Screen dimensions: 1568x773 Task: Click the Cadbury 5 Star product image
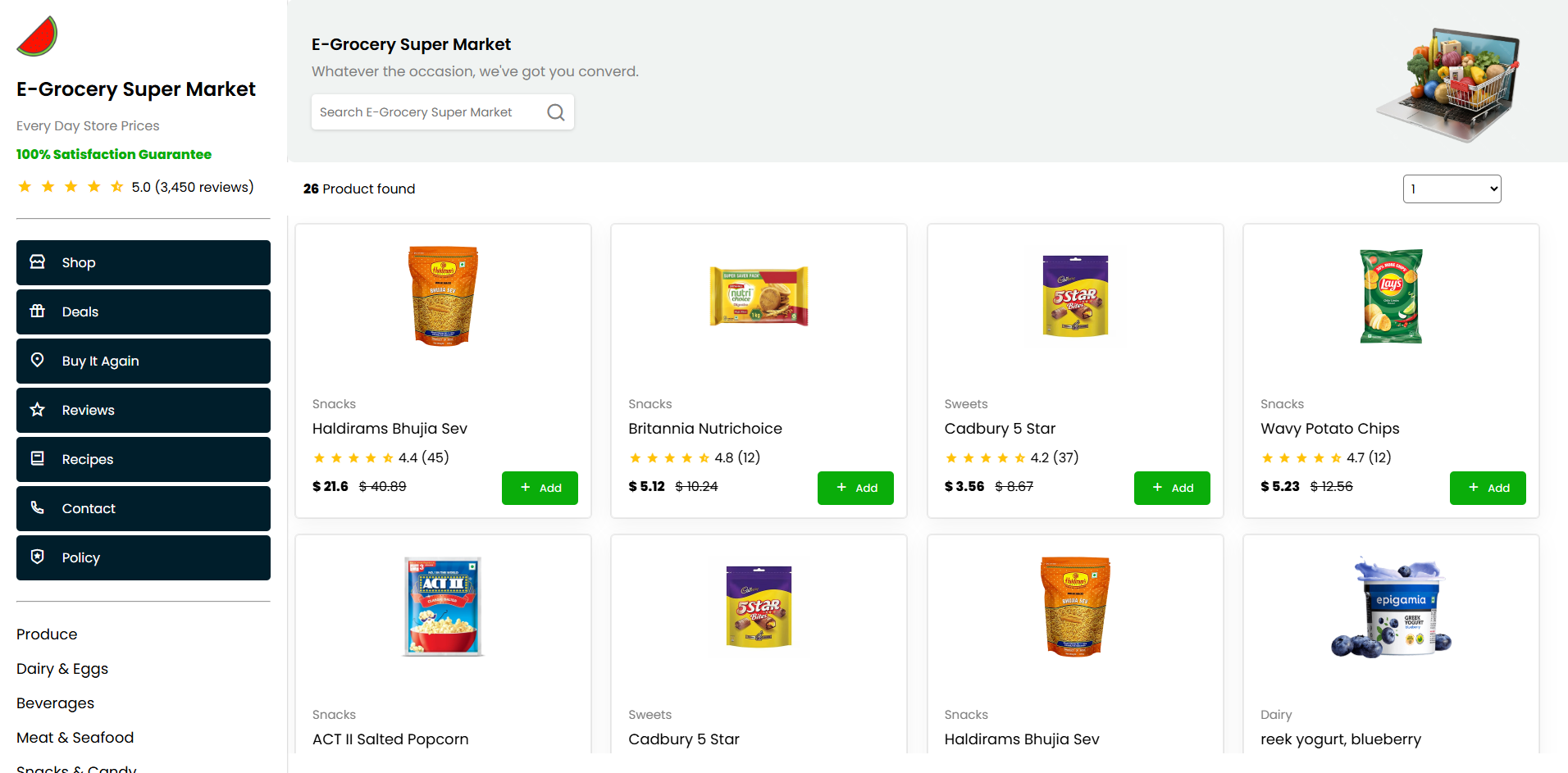point(1075,296)
